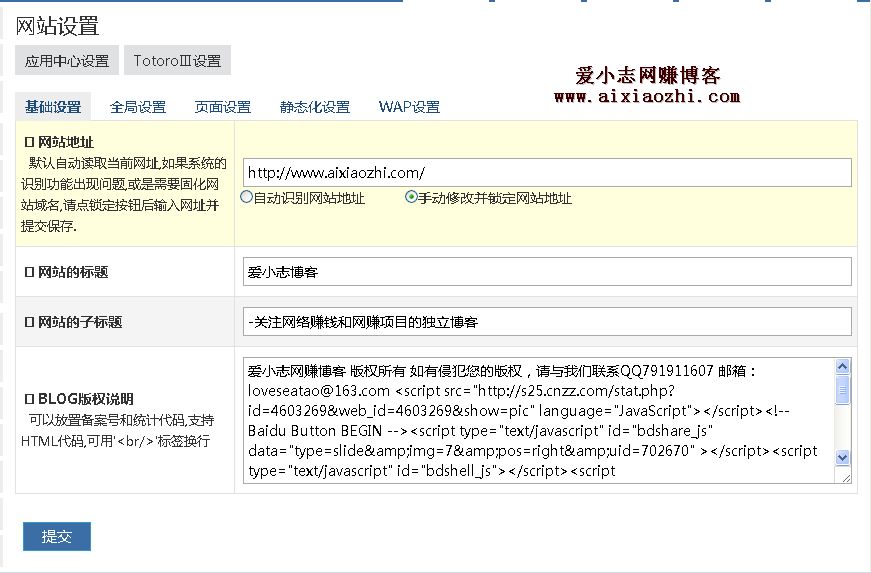Click the textarea scroll up arrow

coord(843,366)
